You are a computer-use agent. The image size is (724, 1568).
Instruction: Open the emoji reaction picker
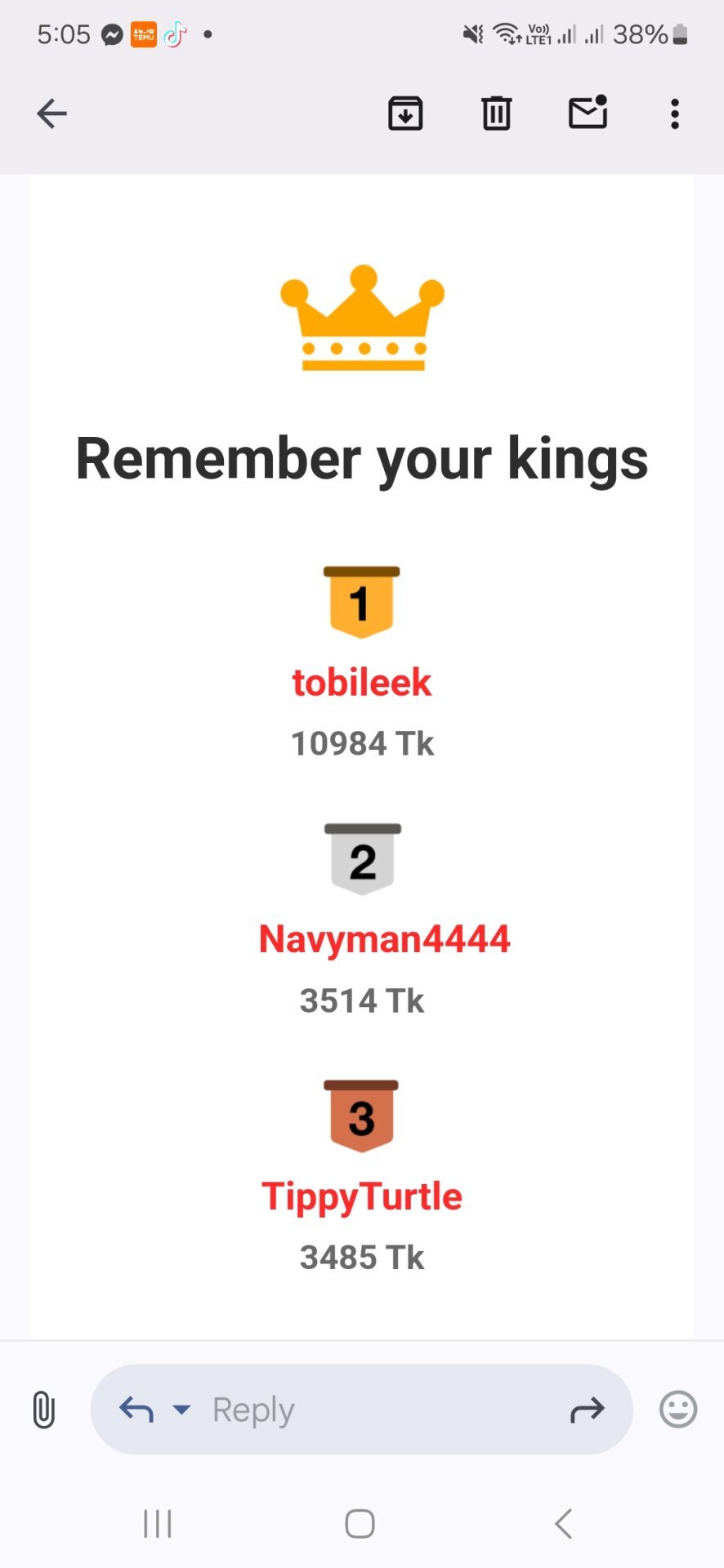coord(678,1410)
